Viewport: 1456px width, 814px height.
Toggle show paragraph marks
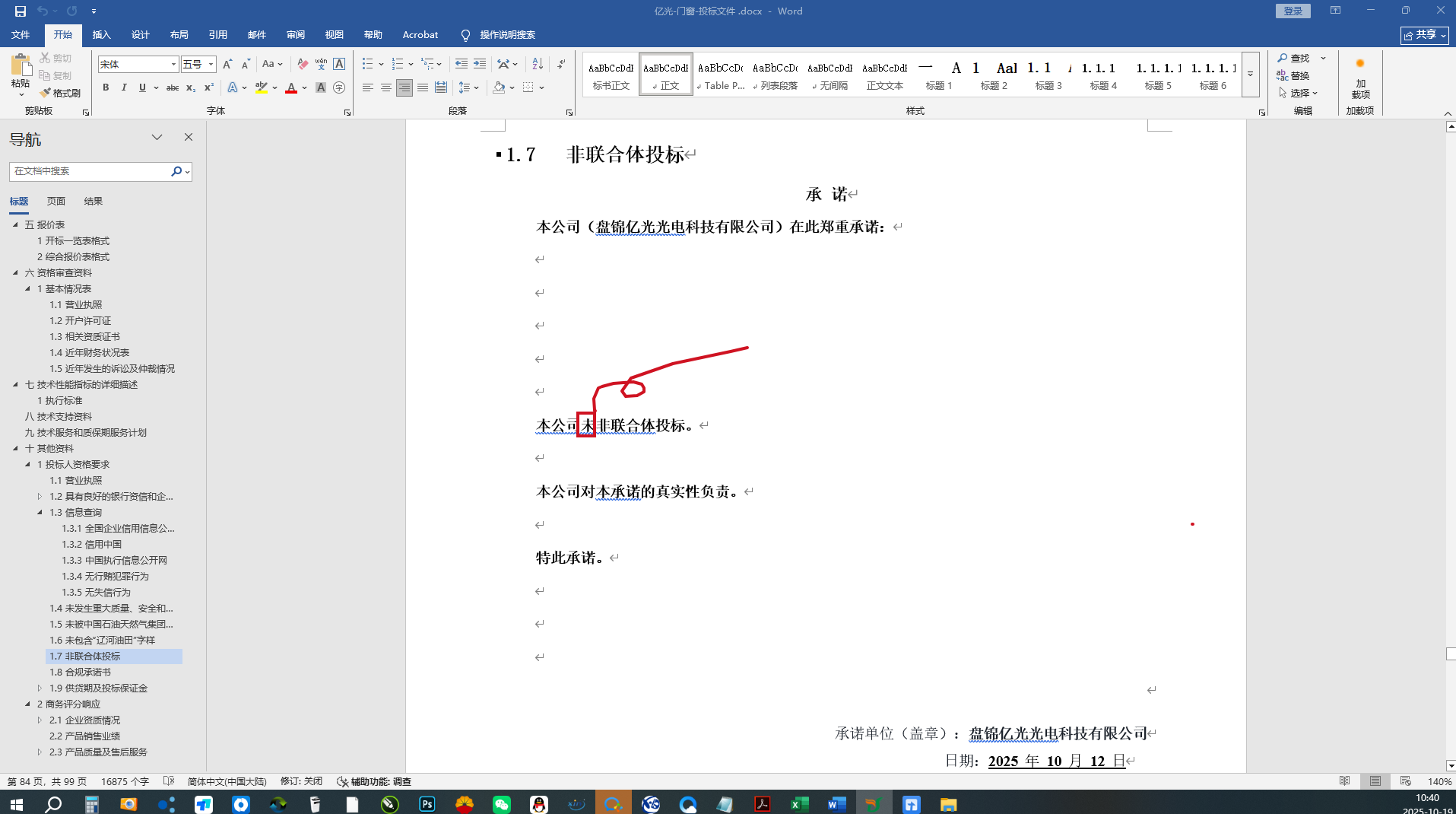561,64
